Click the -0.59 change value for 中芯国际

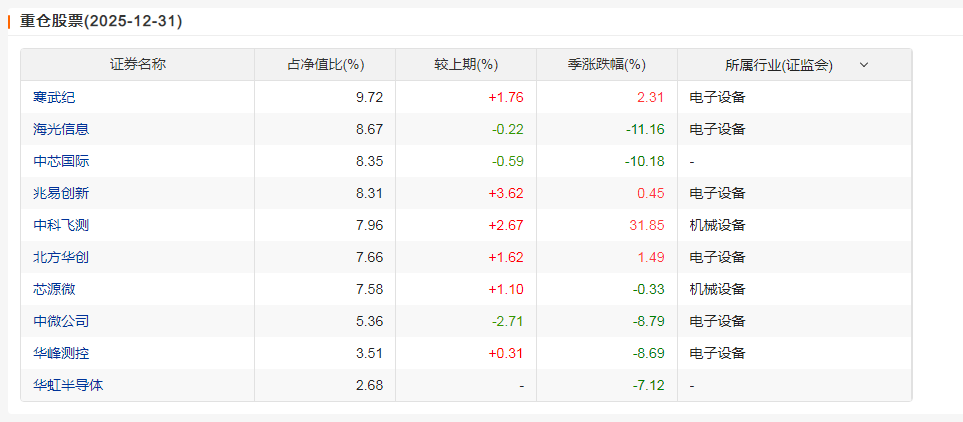coord(508,161)
